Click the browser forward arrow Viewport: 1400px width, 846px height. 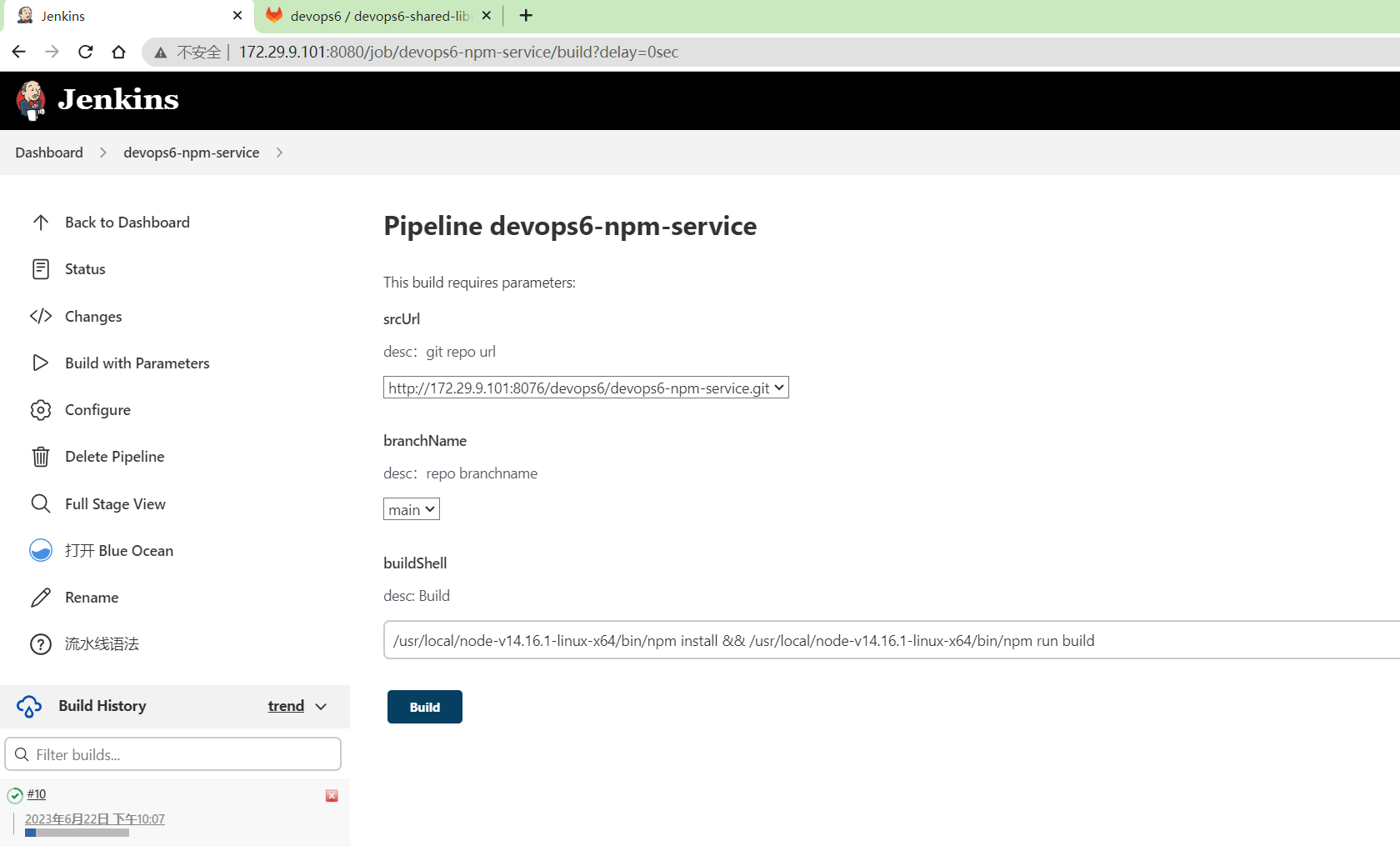click(52, 52)
